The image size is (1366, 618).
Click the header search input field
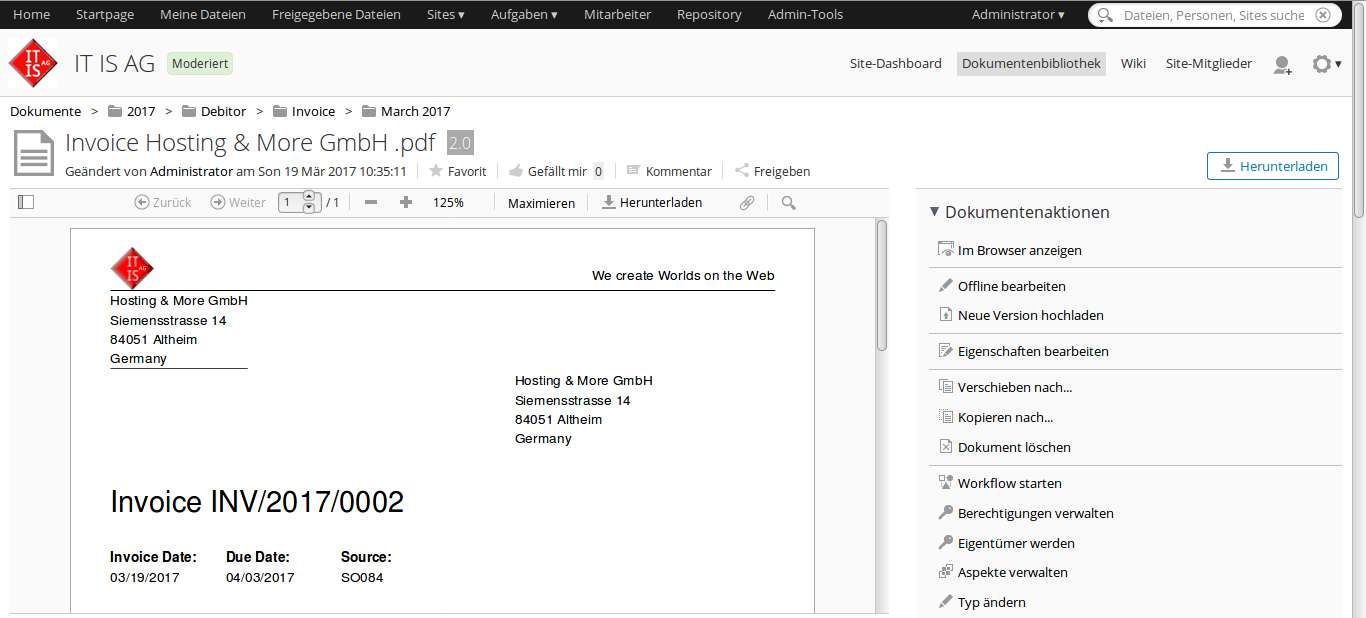pyautogui.click(x=1214, y=15)
